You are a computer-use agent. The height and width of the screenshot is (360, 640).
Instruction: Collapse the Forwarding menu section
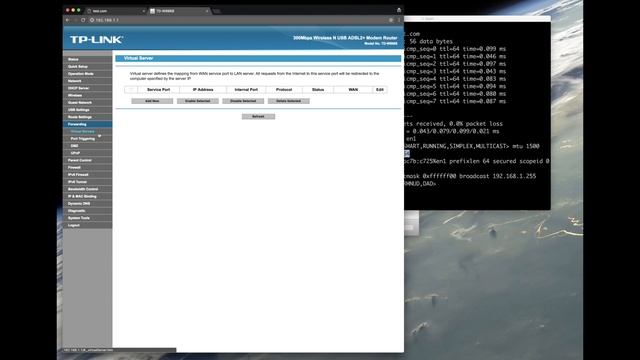pyautogui.click(x=87, y=124)
